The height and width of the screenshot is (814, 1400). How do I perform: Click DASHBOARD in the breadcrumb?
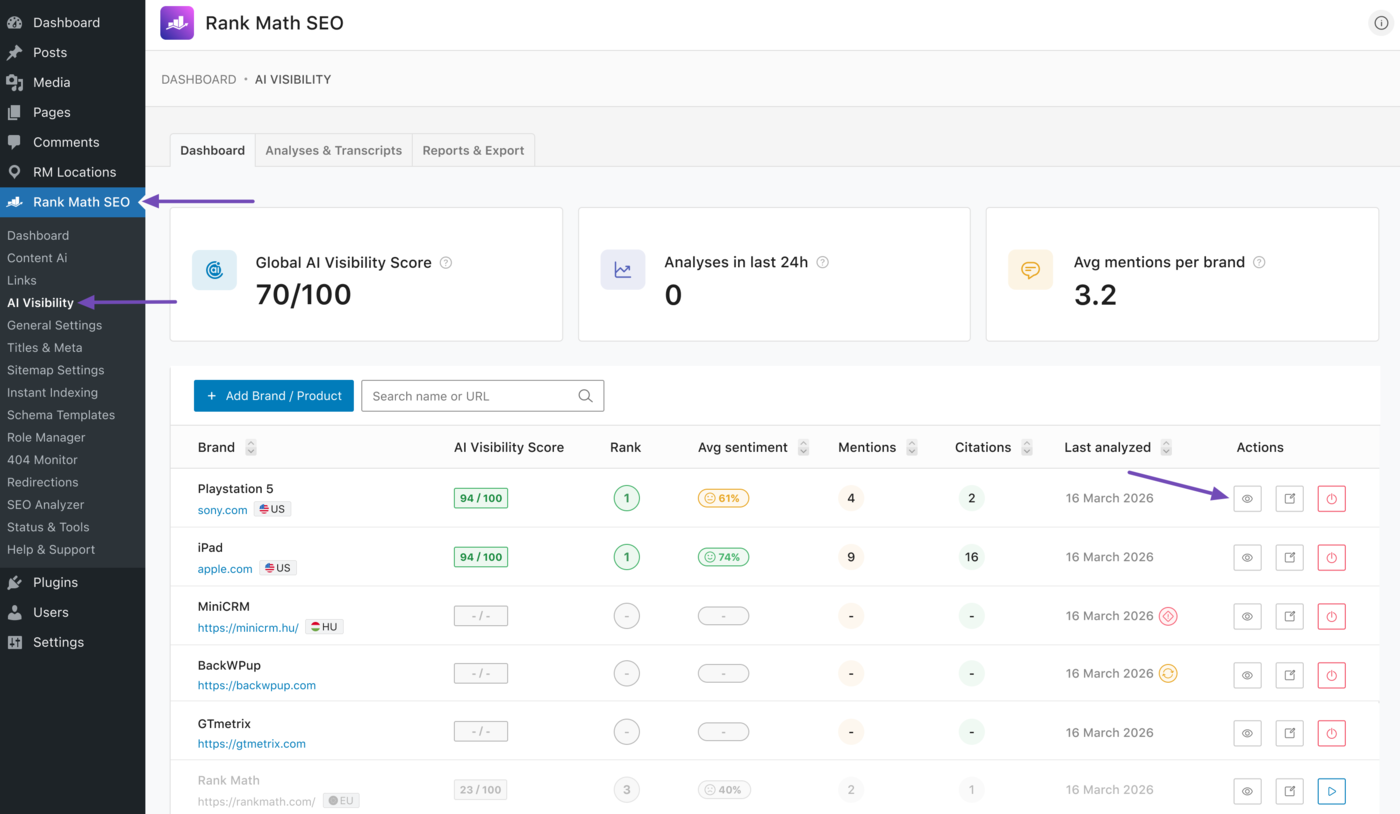[x=199, y=79]
